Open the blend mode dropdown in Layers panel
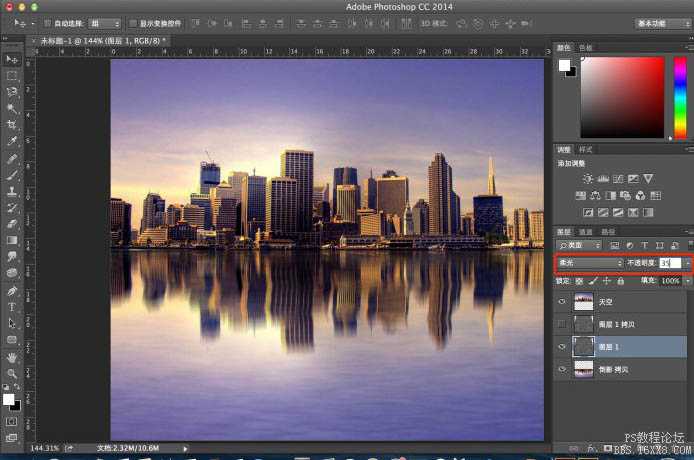The width and height of the screenshot is (694, 460). 590,263
